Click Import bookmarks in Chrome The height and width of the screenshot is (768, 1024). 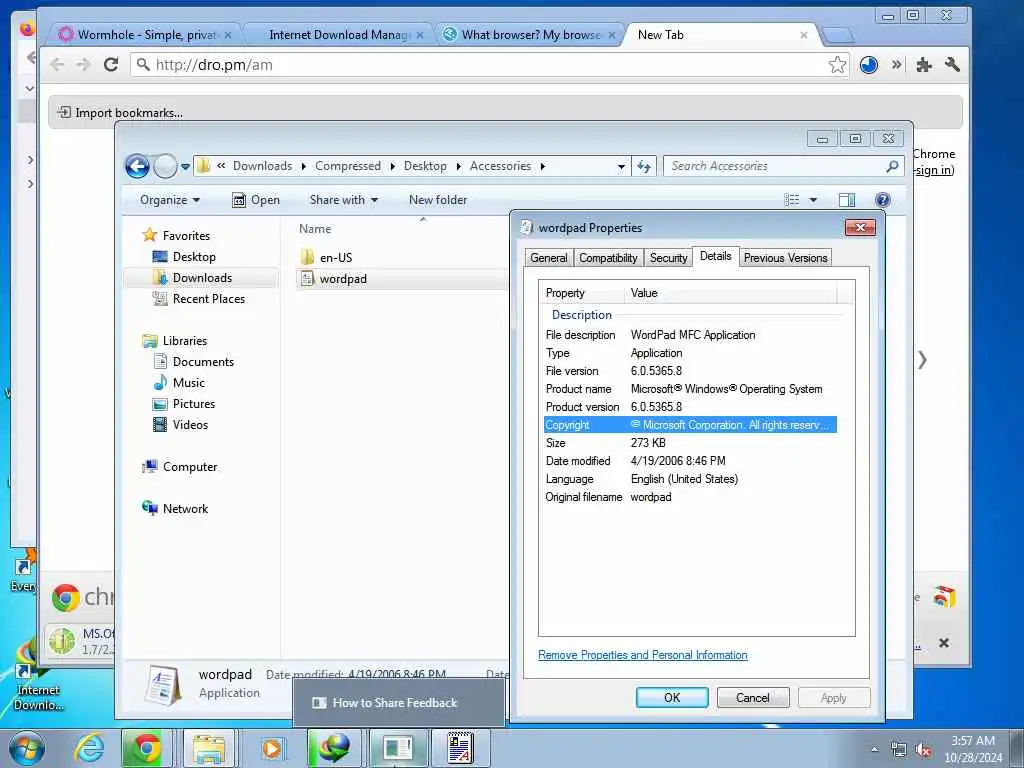point(121,112)
